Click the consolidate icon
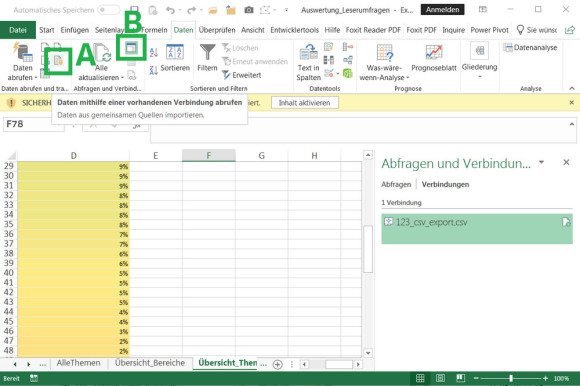 [x=348, y=47]
